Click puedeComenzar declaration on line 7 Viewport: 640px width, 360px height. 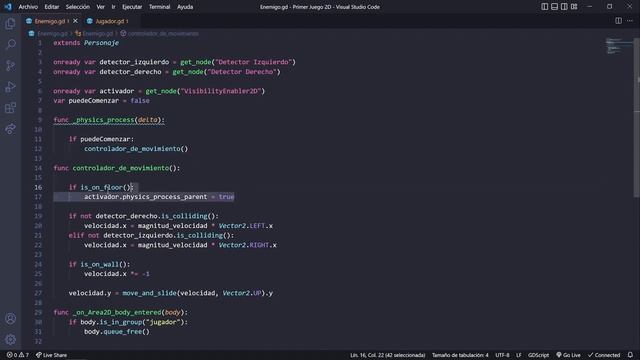(93, 100)
